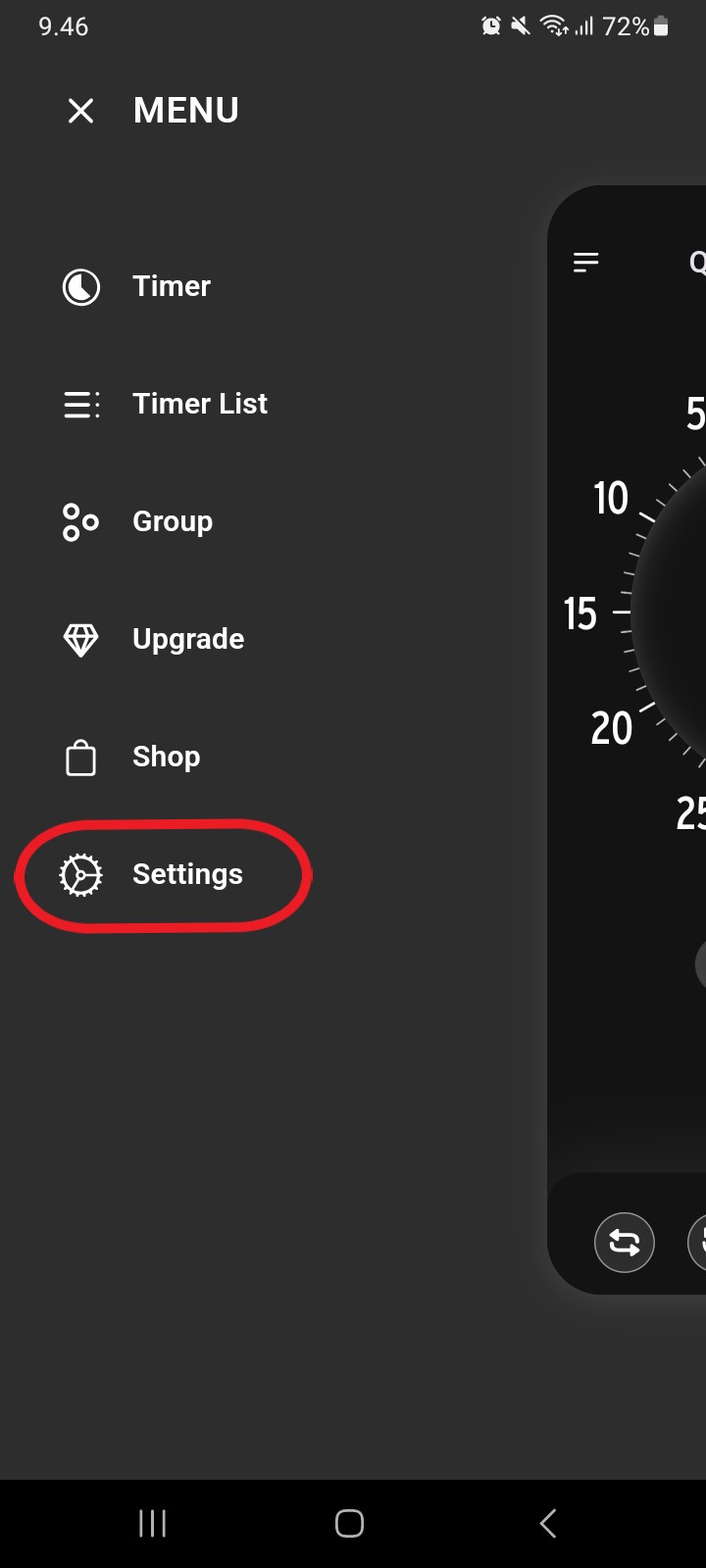Tap the 20 minute dial mark
This screenshot has height=1568, width=706.
[612, 728]
